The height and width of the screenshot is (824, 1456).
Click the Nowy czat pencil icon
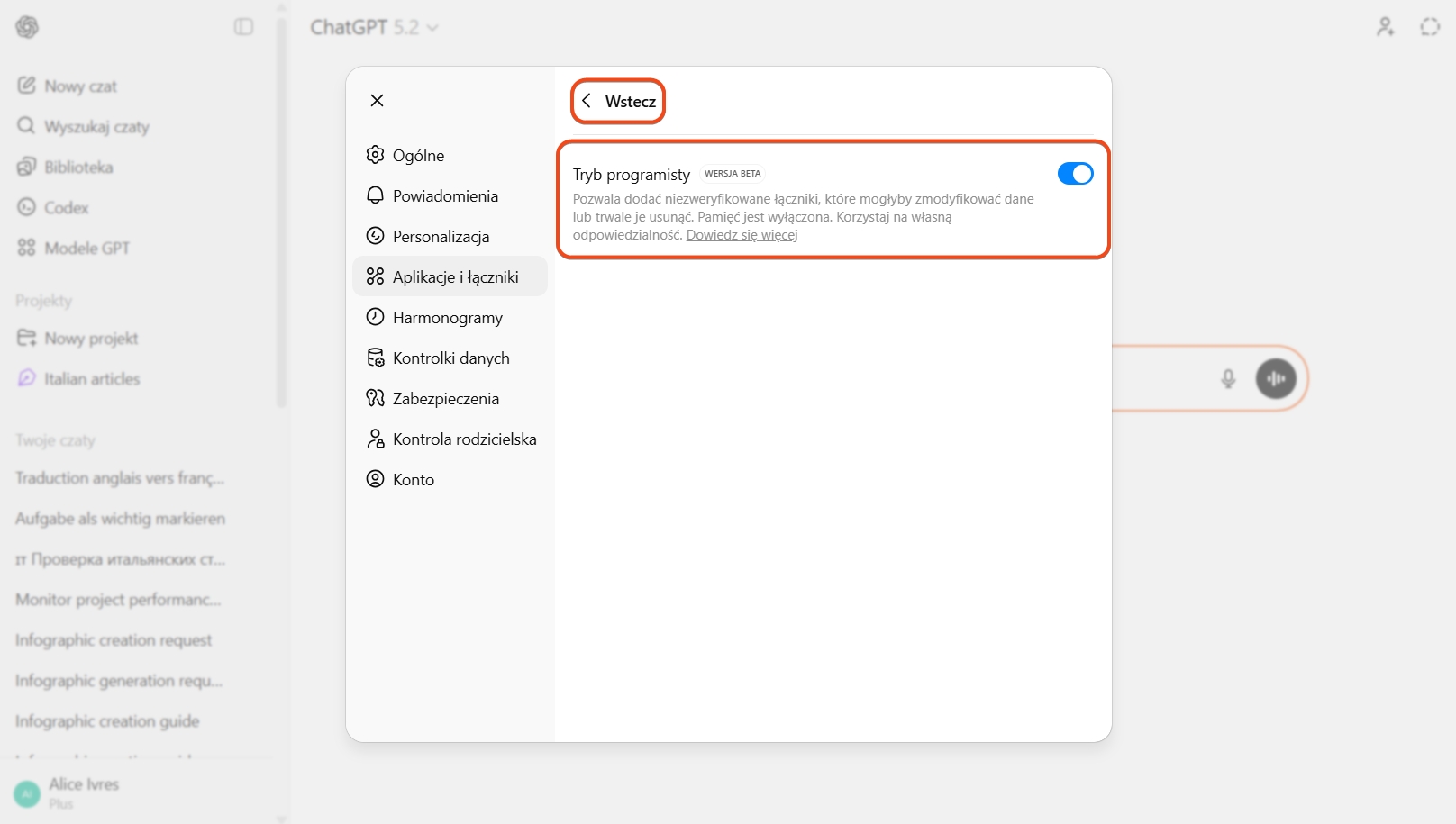click(x=26, y=86)
